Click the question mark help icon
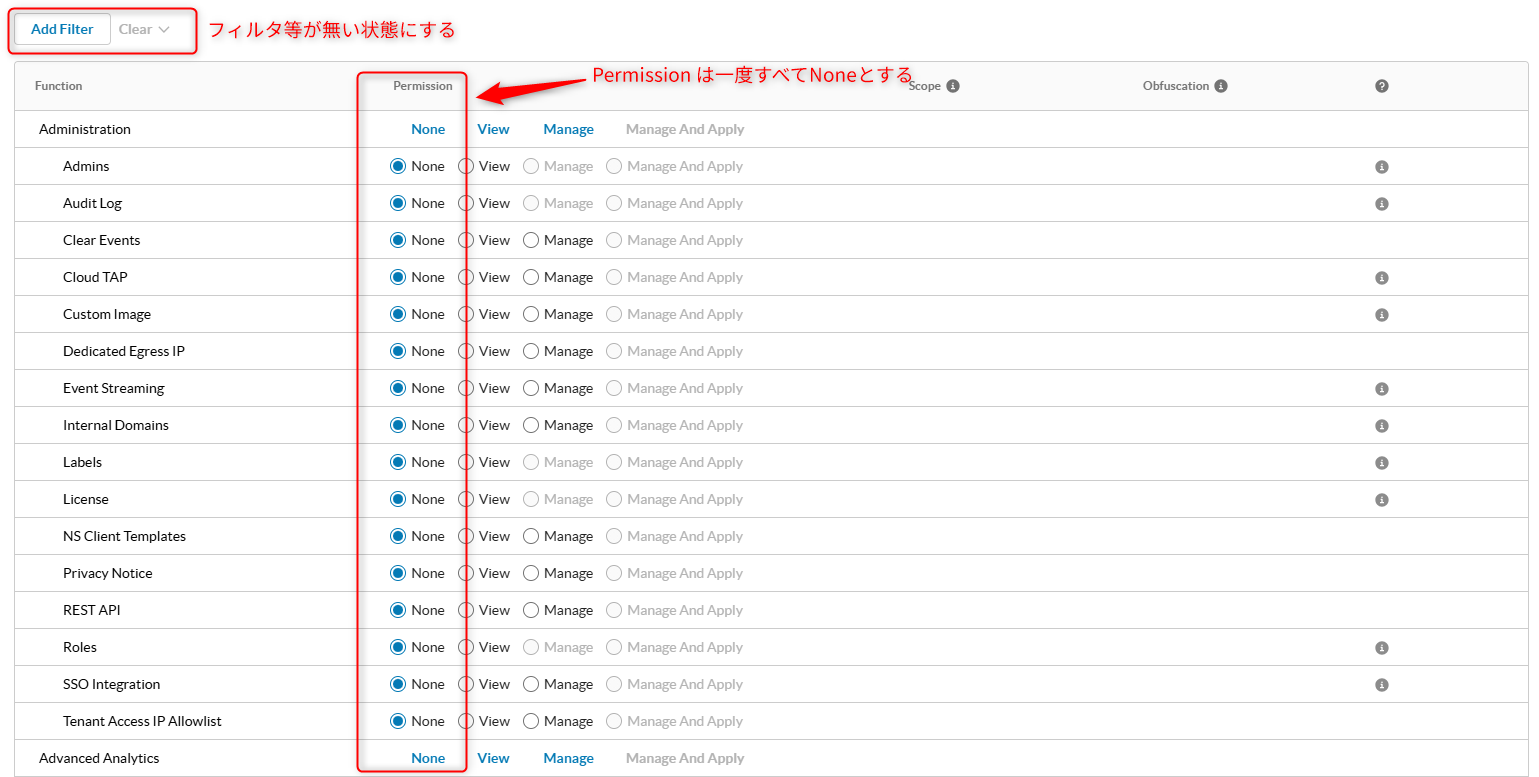Viewport: 1539px width, 777px height. (1382, 86)
